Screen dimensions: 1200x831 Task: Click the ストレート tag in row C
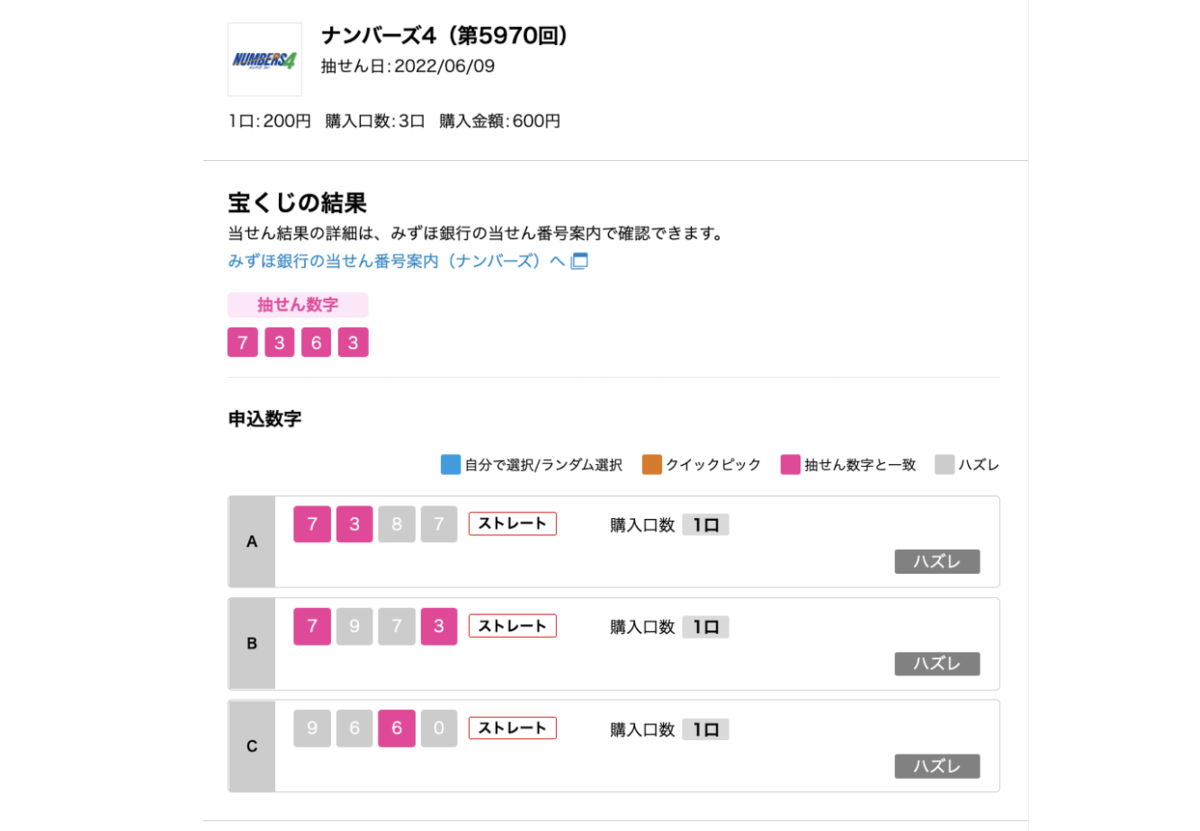point(512,728)
